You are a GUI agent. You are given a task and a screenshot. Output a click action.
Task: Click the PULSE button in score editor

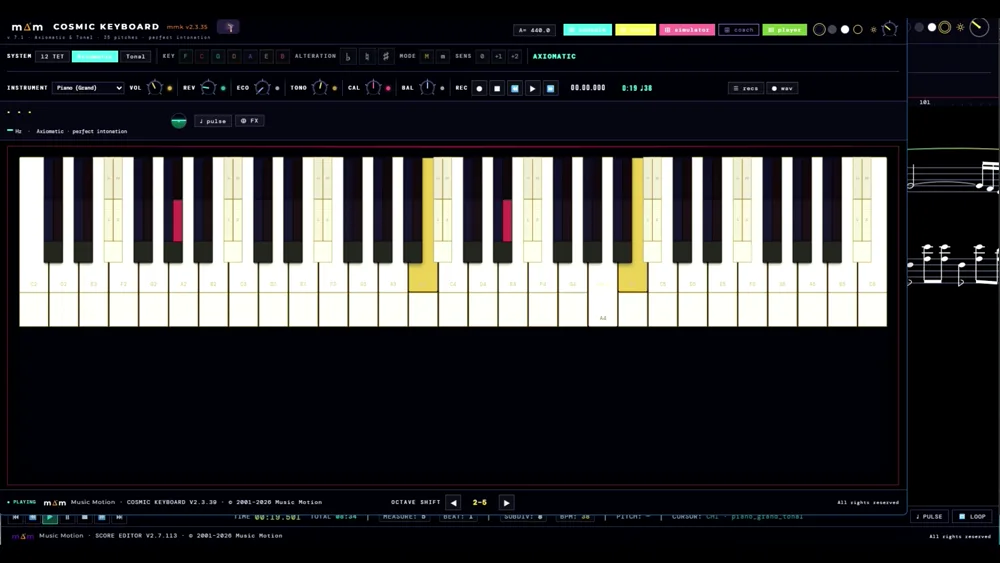point(929,516)
